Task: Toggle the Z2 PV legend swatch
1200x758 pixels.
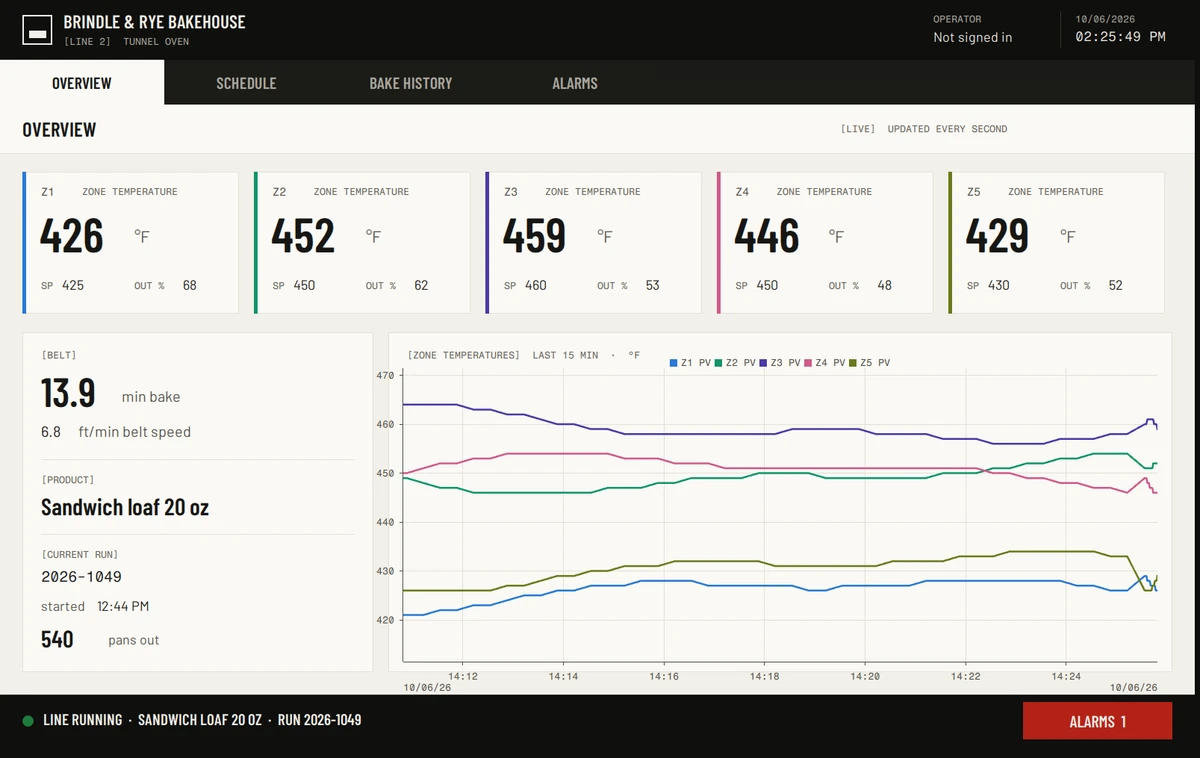Action: pos(719,363)
